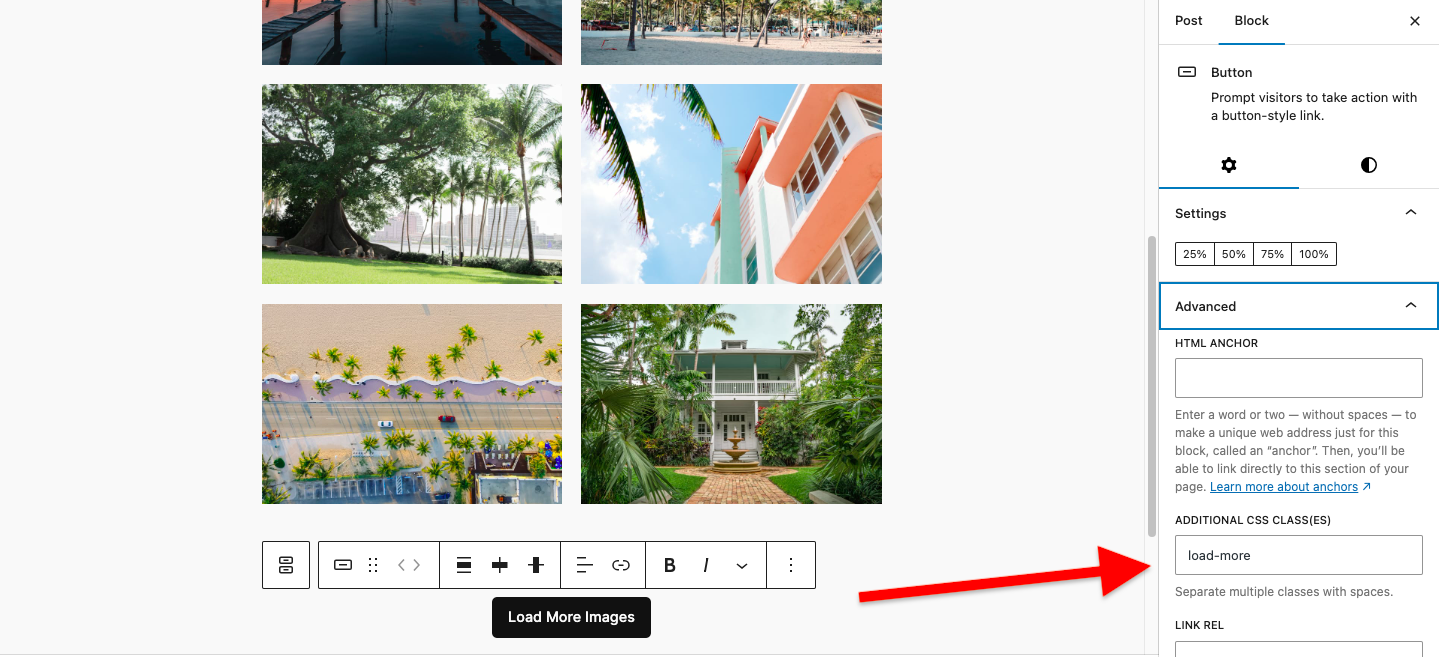Screen dimensions: 1439x657
Task: Switch to the Post tab
Action: click(1189, 21)
